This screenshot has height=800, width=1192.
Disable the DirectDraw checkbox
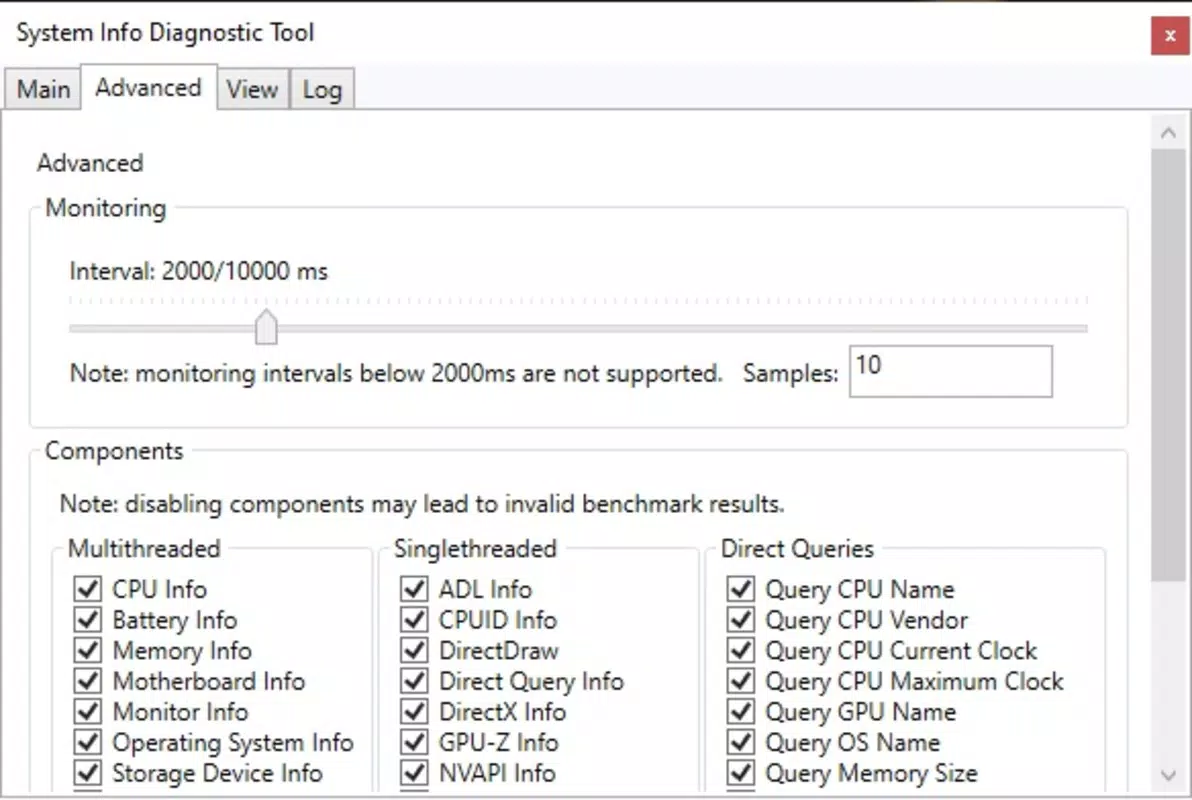[x=414, y=650]
